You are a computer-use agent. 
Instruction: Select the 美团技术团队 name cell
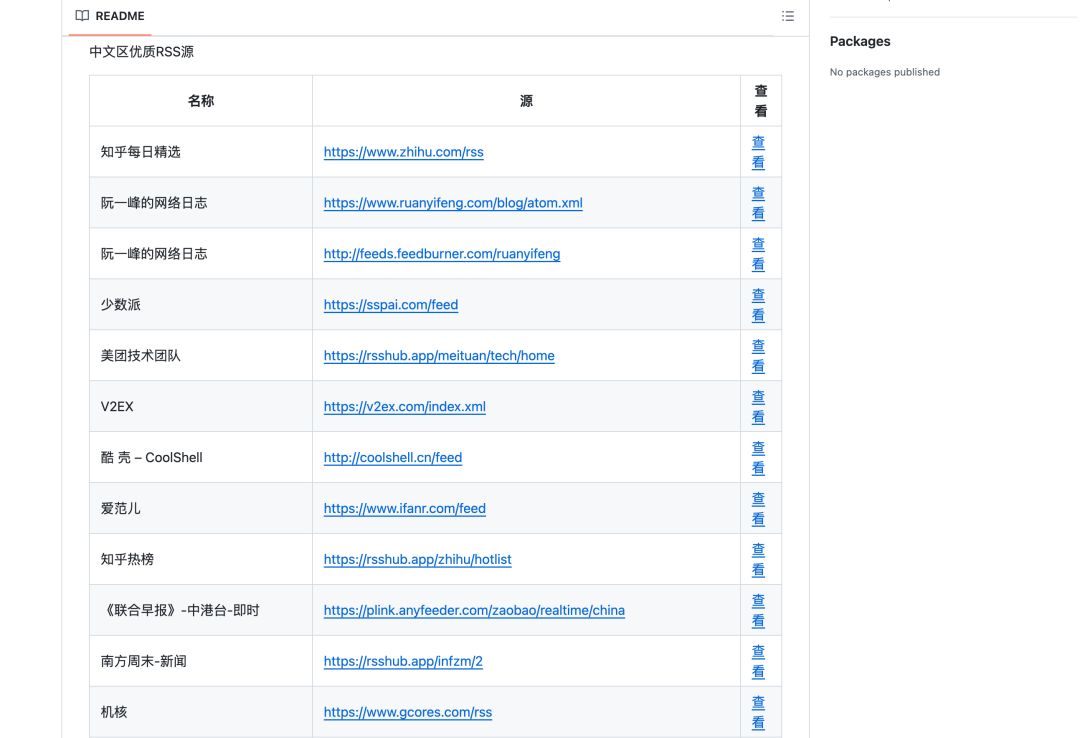pos(201,356)
